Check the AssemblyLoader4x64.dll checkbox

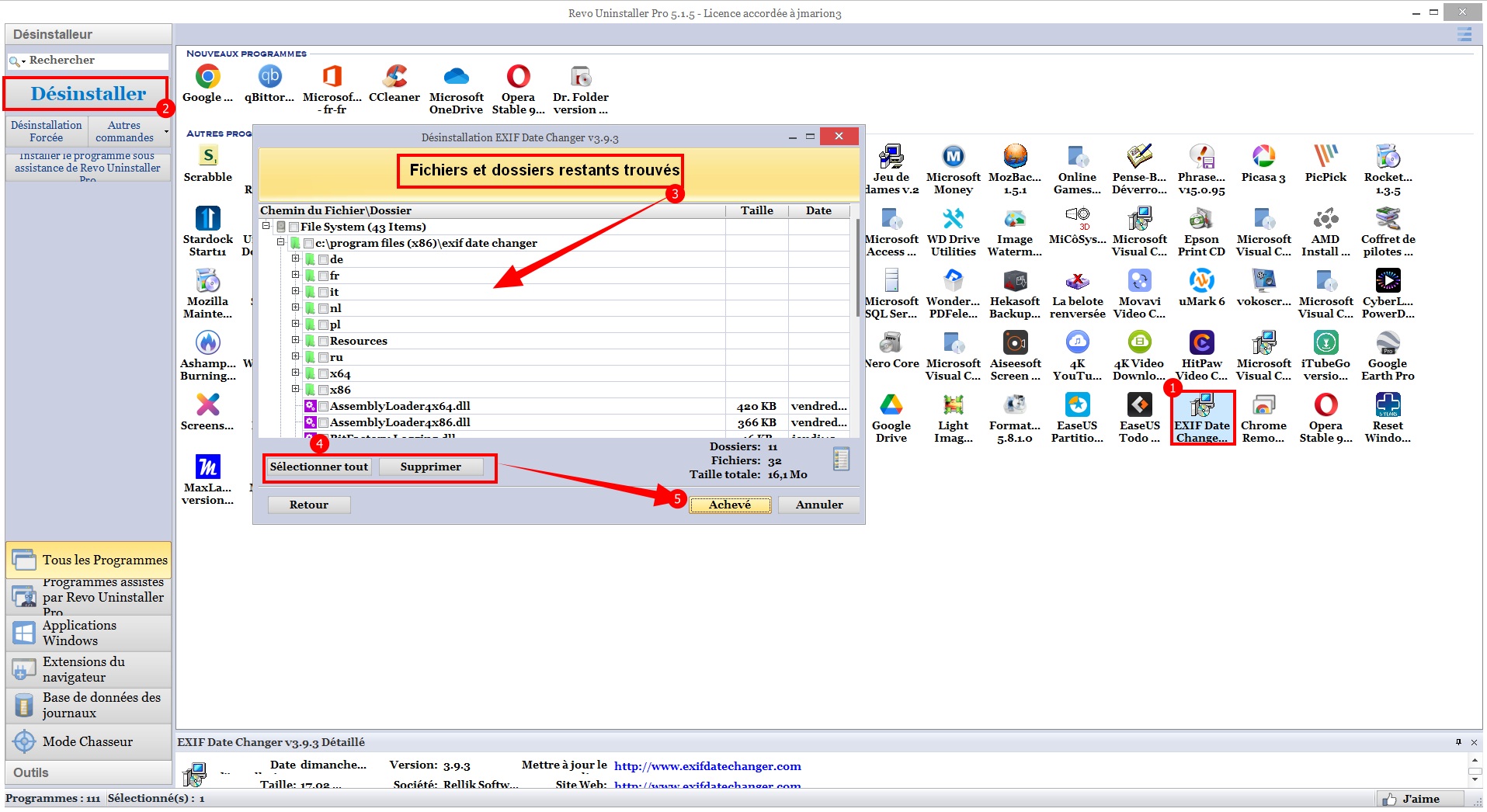[x=324, y=407]
